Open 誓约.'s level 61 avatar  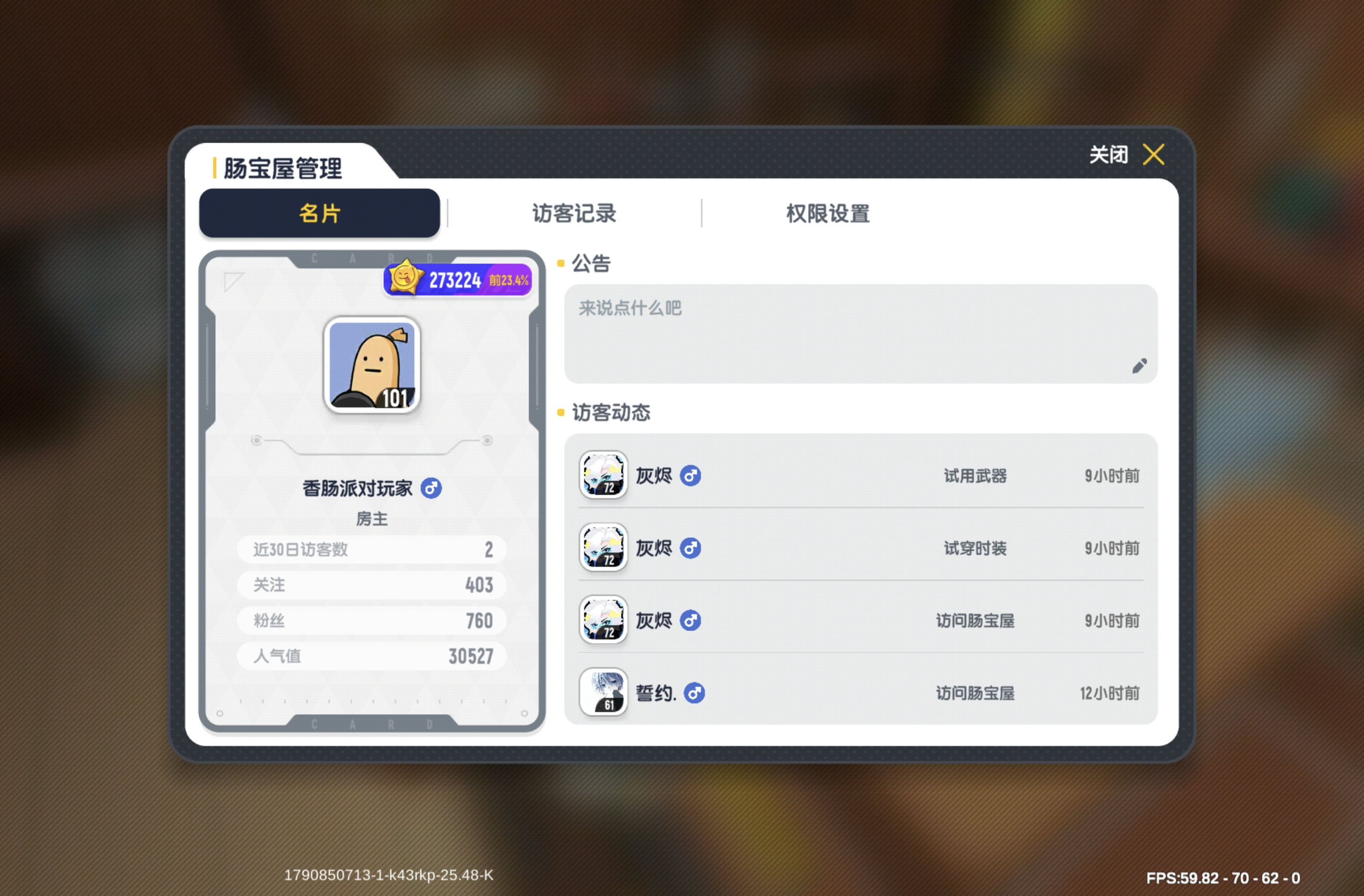[x=603, y=692]
